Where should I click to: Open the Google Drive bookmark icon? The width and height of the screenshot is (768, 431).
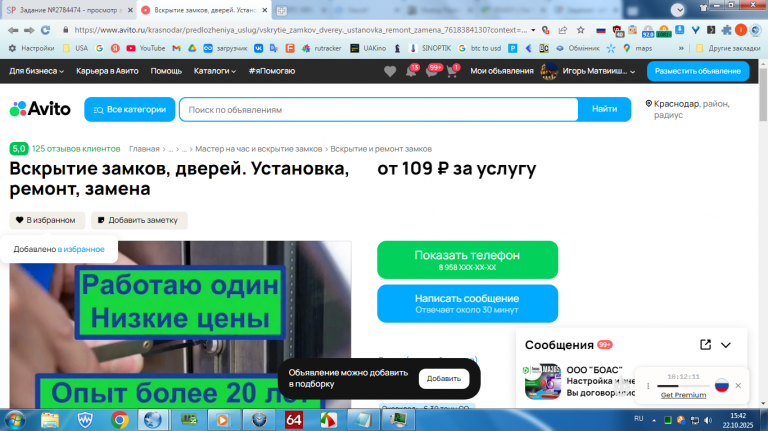pos(192,48)
